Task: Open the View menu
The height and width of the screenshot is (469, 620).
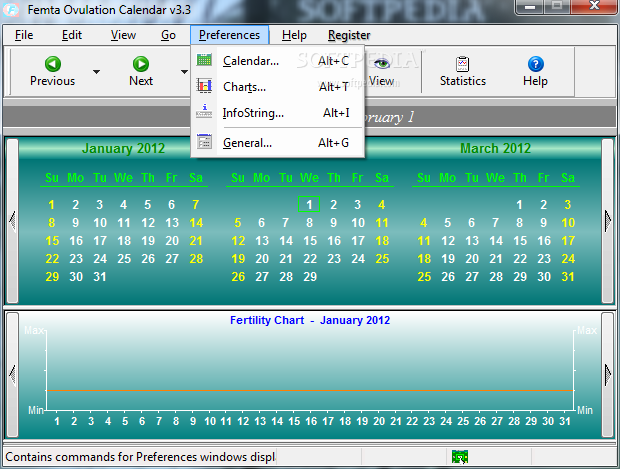Action: coord(123,35)
